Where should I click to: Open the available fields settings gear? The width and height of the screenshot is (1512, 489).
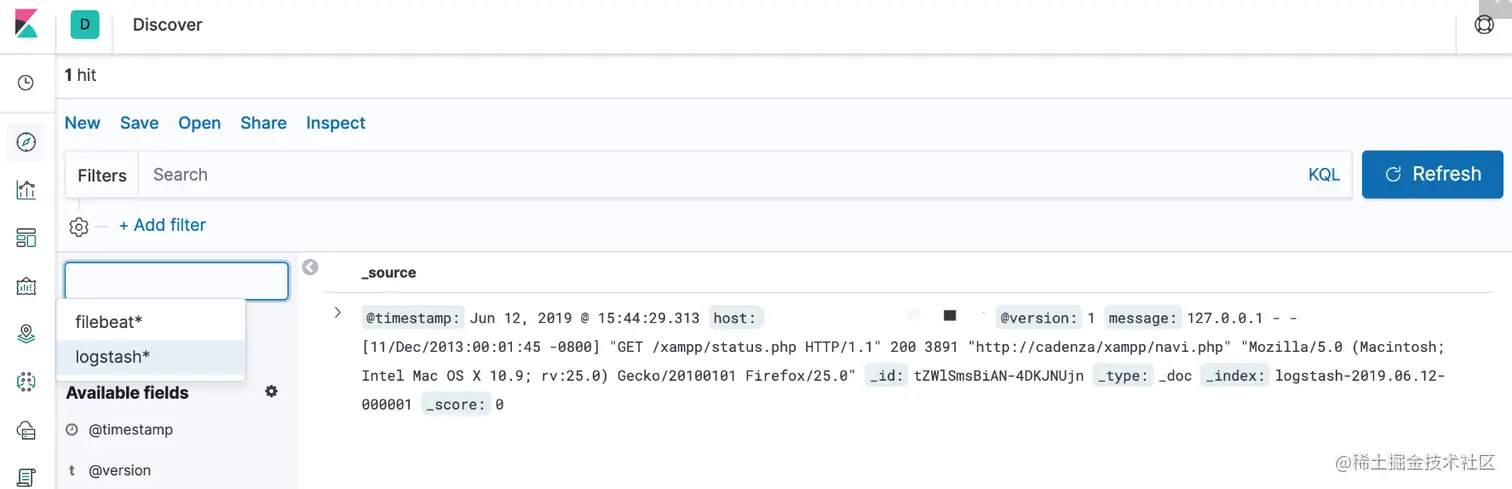click(271, 392)
